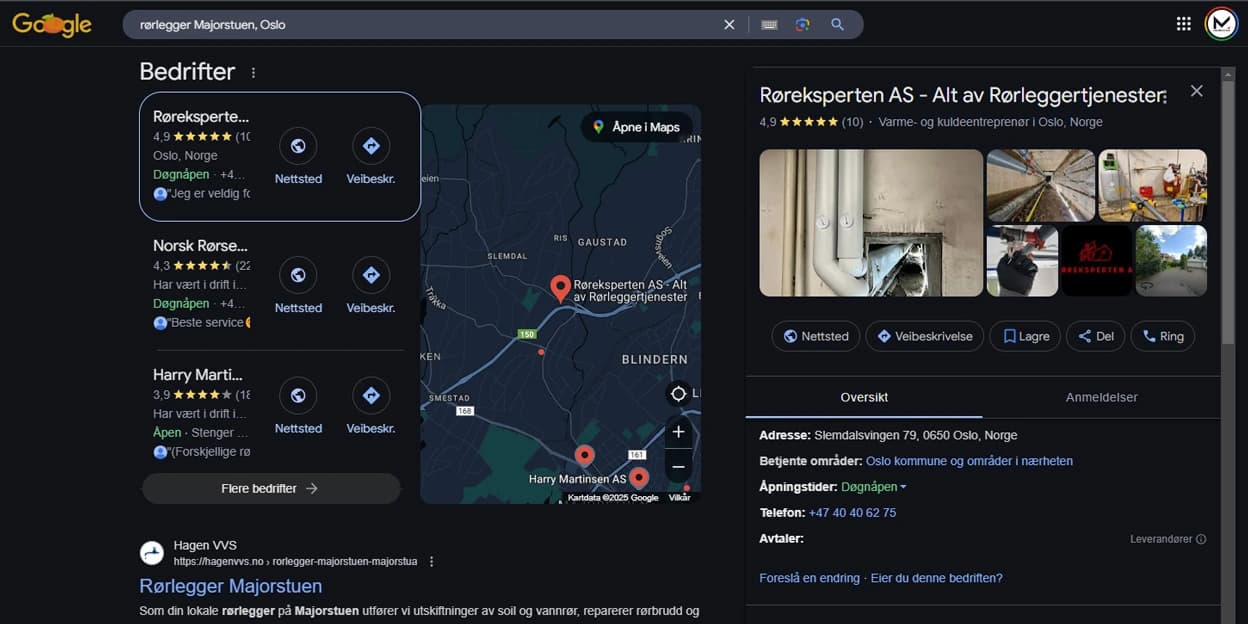The height and width of the screenshot is (624, 1248).
Task: Get directions to Harry Martinsen listing
Action: (x=371, y=395)
